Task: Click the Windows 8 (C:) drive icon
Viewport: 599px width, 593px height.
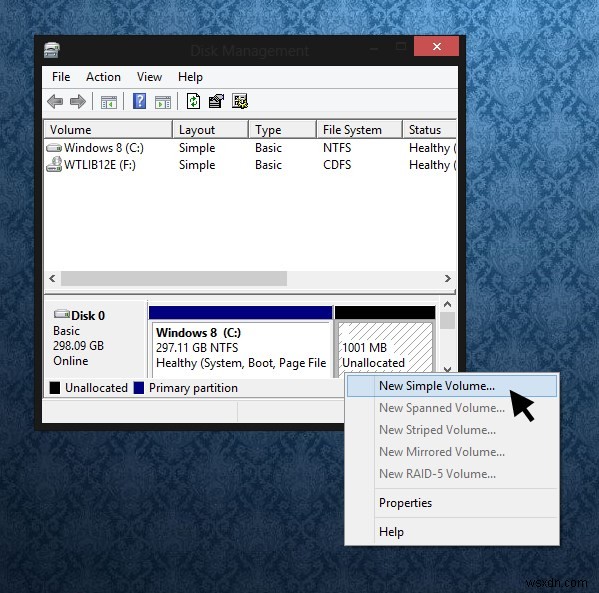Action: (x=54, y=147)
